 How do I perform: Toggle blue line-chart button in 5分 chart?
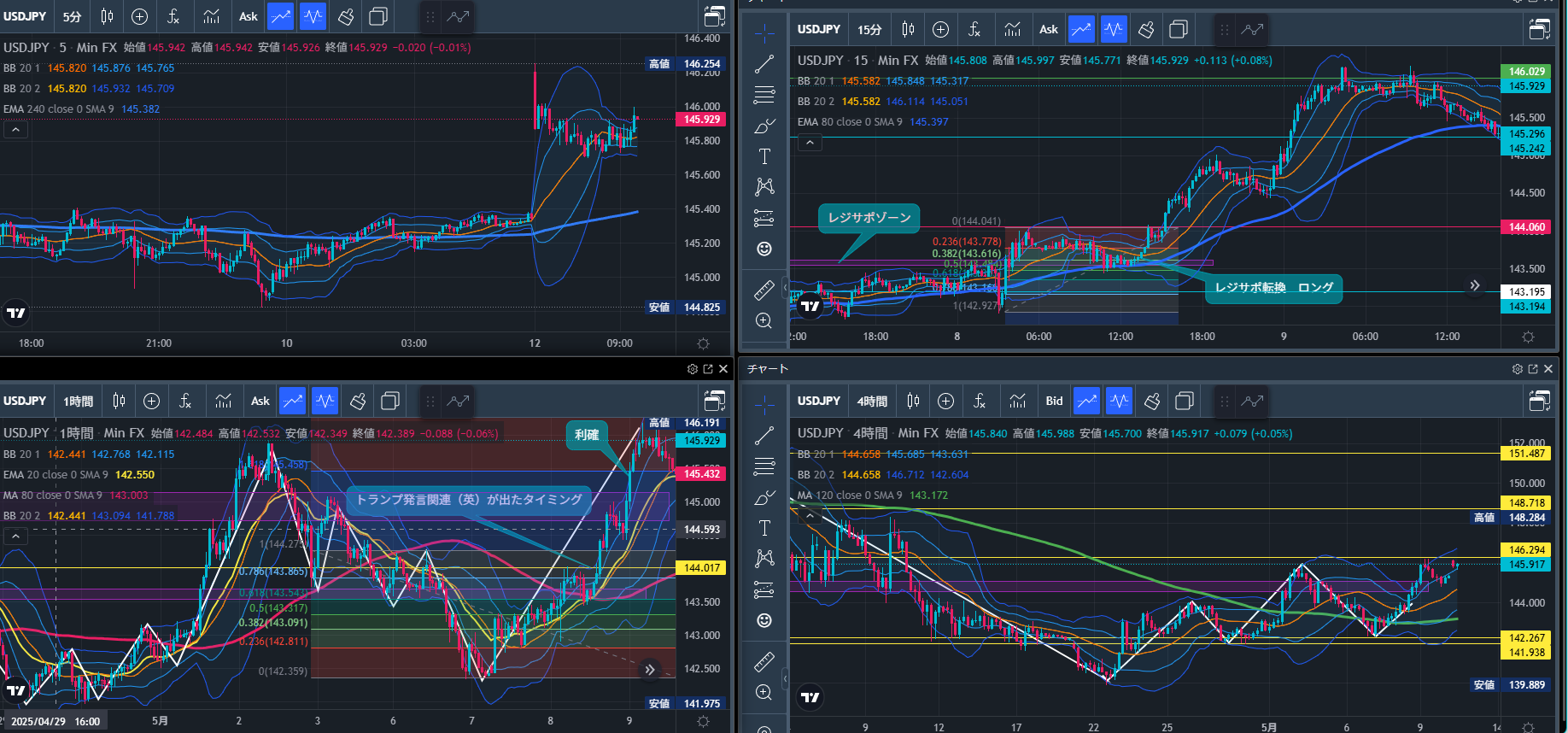coord(280,16)
